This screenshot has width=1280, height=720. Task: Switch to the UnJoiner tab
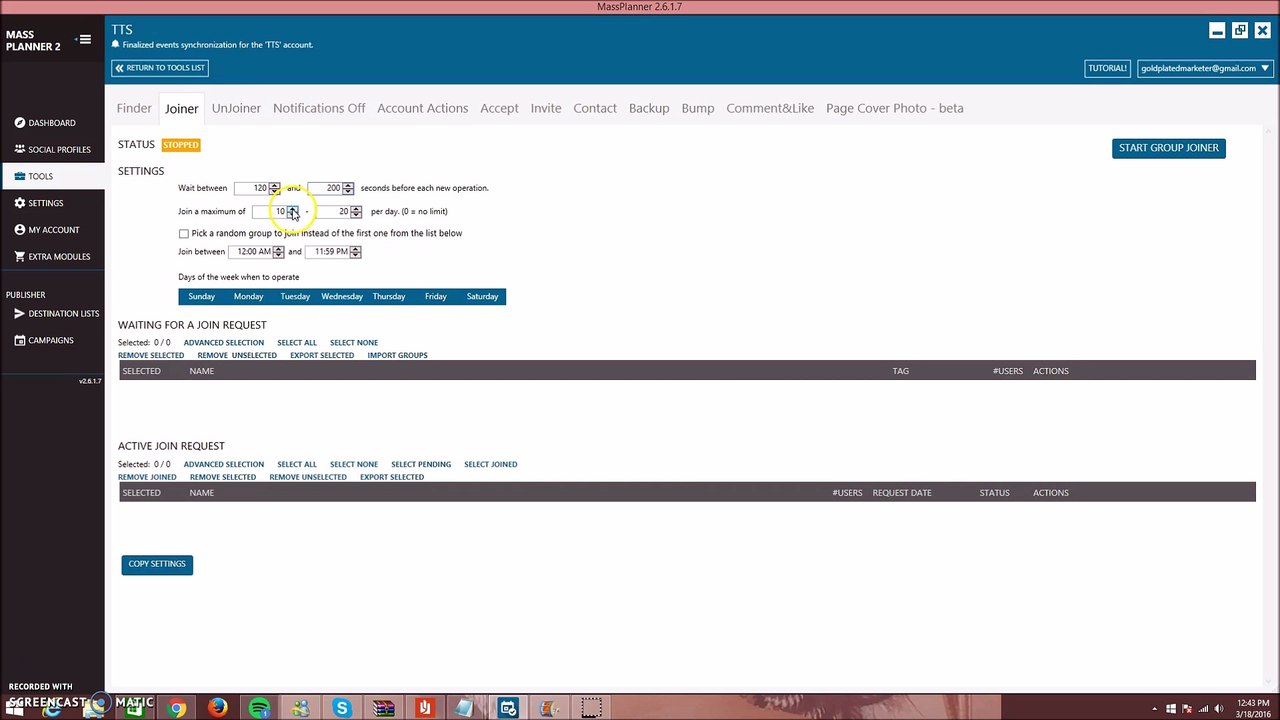(236, 108)
